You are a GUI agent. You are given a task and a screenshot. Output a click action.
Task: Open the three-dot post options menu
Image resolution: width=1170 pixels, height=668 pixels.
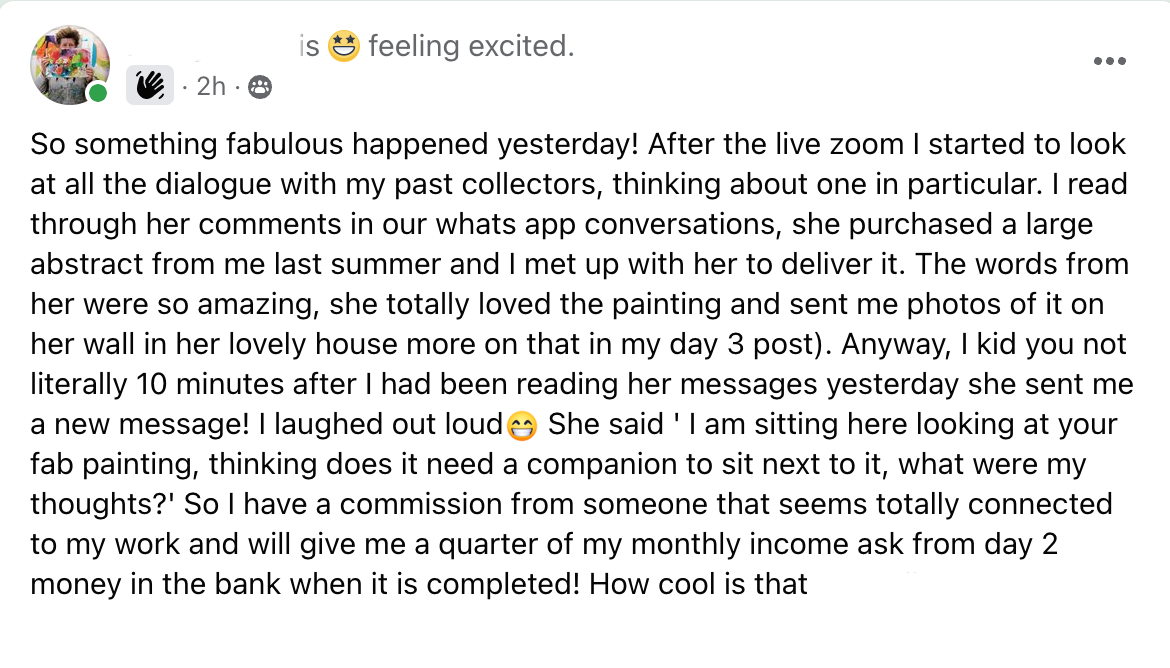click(1109, 61)
